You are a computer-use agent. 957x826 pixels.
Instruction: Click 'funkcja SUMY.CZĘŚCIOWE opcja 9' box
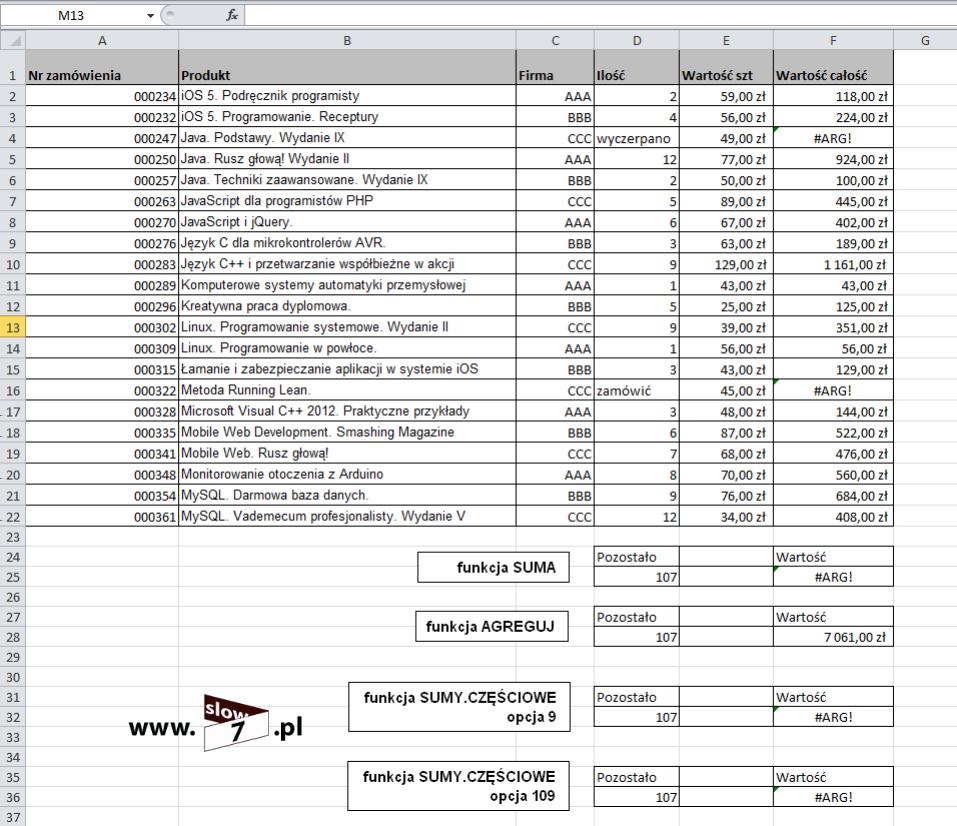[x=459, y=707]
